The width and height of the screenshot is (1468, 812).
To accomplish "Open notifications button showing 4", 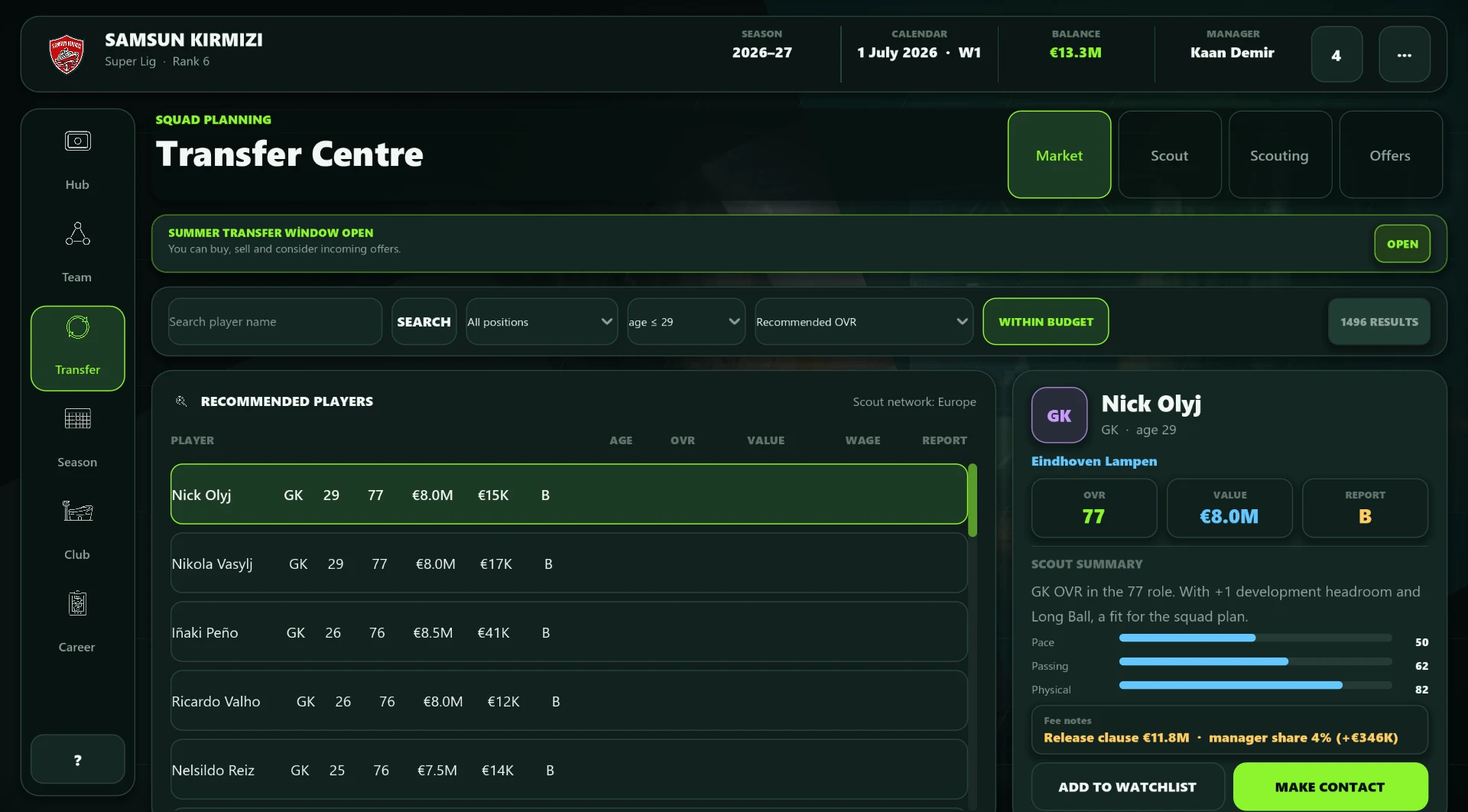I will coord(1336,54).
